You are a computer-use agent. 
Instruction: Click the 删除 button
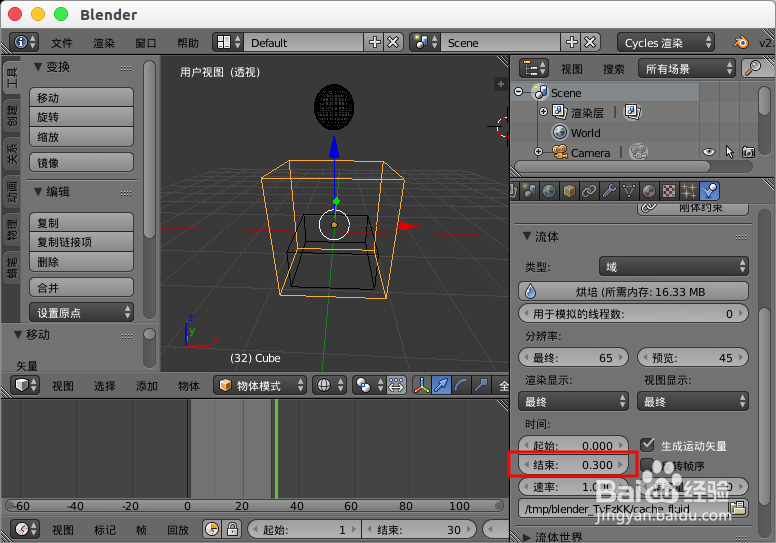[82, 261]
